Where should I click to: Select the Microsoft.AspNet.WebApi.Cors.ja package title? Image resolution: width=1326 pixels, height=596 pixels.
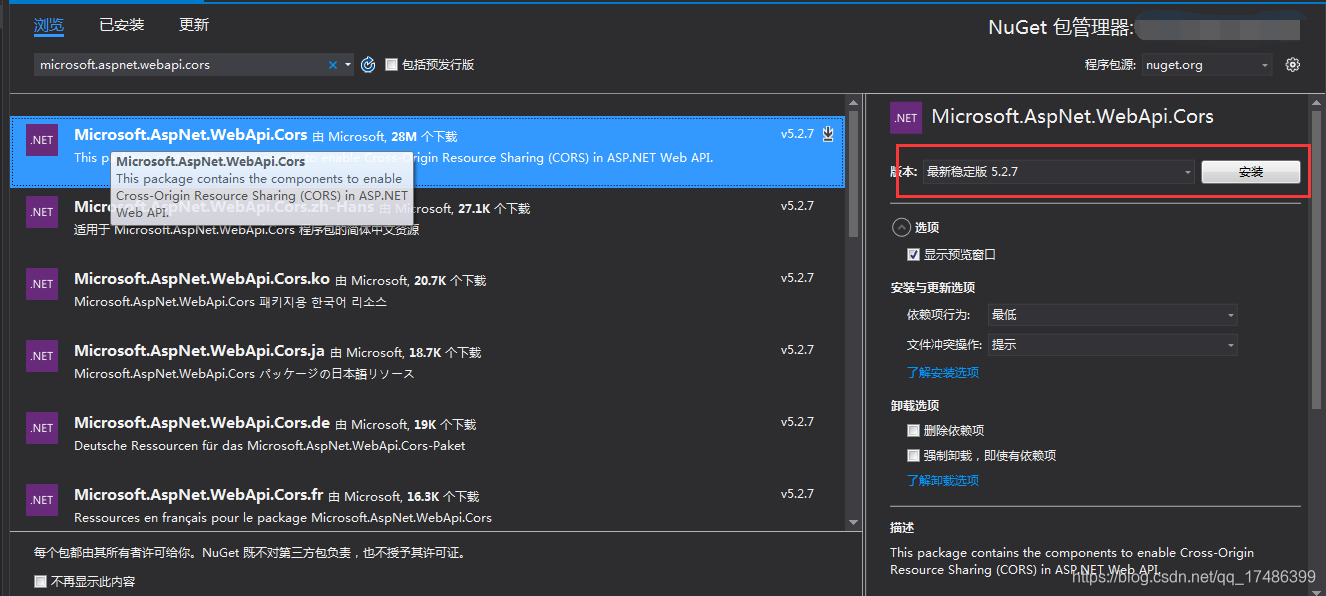(199, 351)
